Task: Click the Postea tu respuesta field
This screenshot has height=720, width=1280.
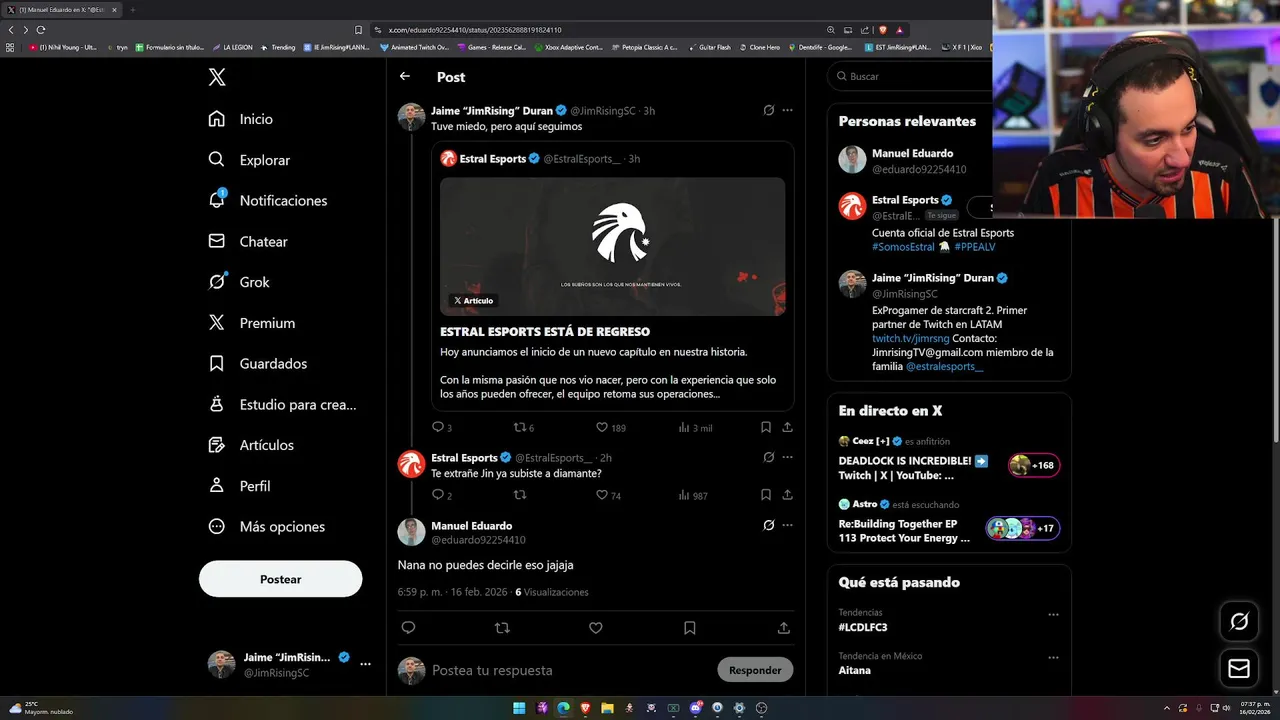Action: [570, 670]
